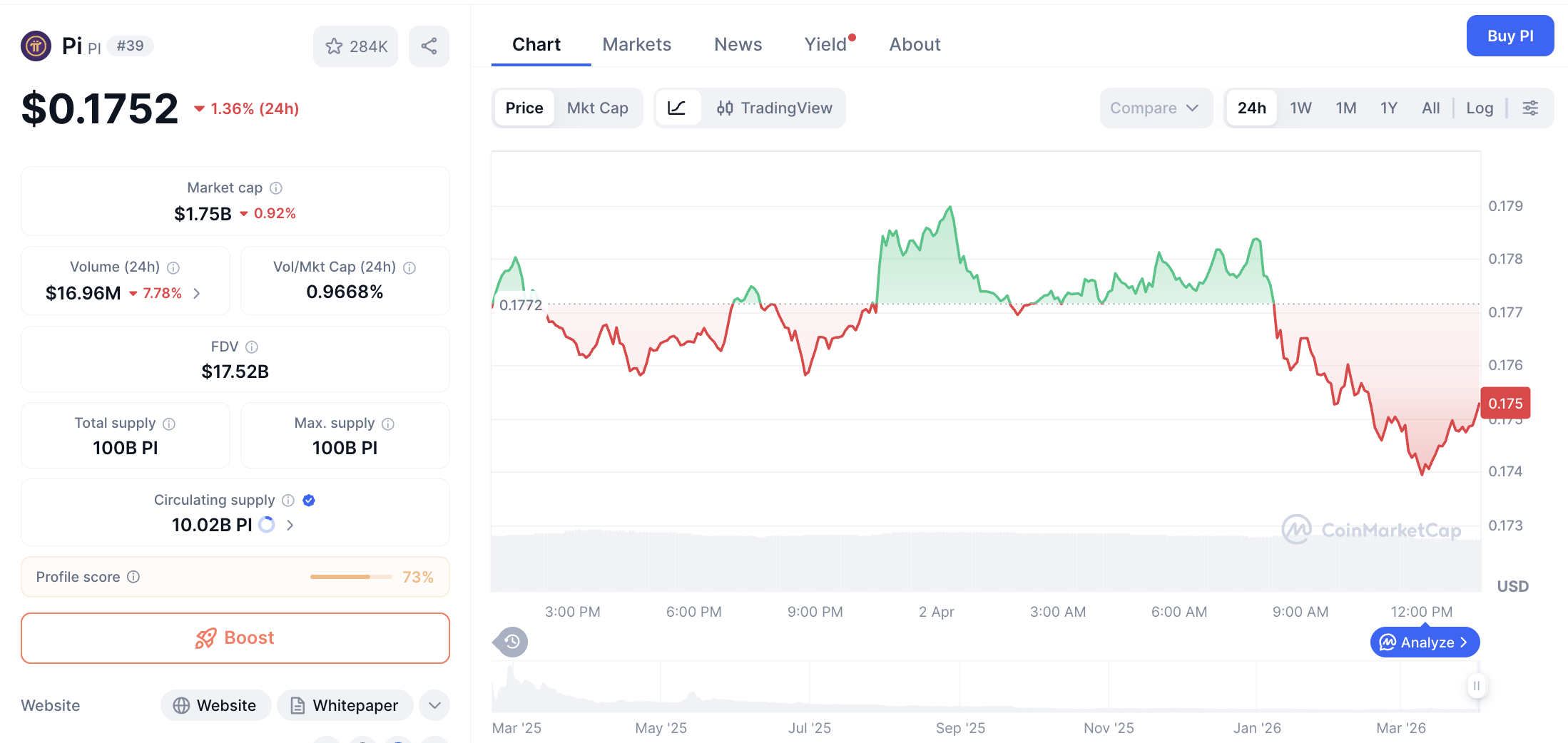Click the verified checkmark on Circulating supply
1568x743 pixels.
coord(308,500)
